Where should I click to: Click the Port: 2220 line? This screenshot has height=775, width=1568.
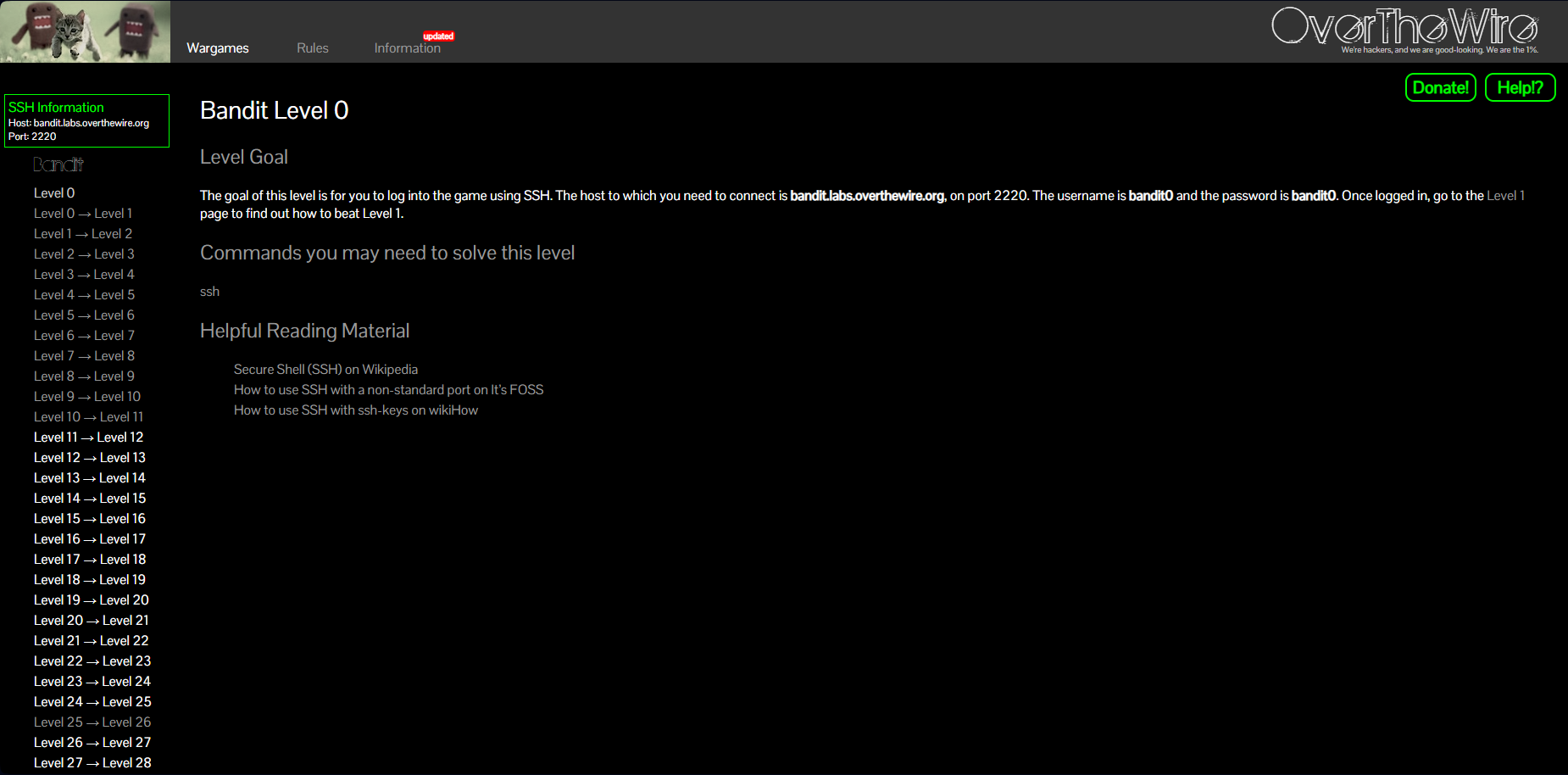click(x=32, y=137)
